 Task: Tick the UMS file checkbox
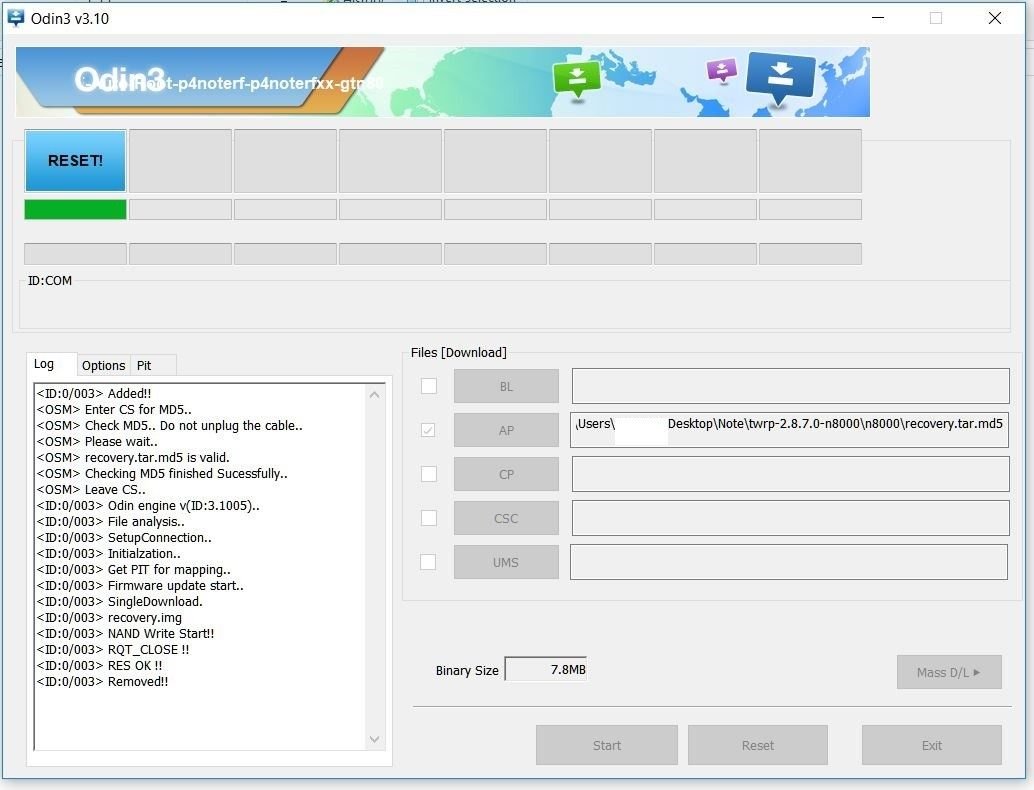tap(428, 562)
